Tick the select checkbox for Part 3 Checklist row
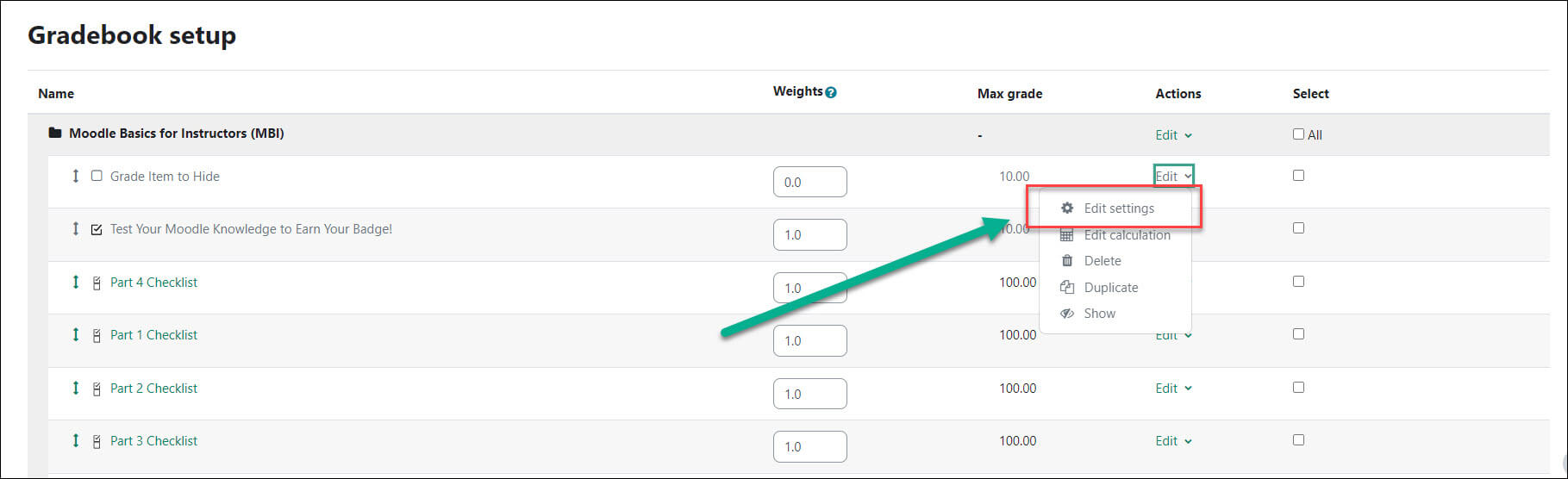The width and height of the screenshot is (1568, 479). point(1298,439)
